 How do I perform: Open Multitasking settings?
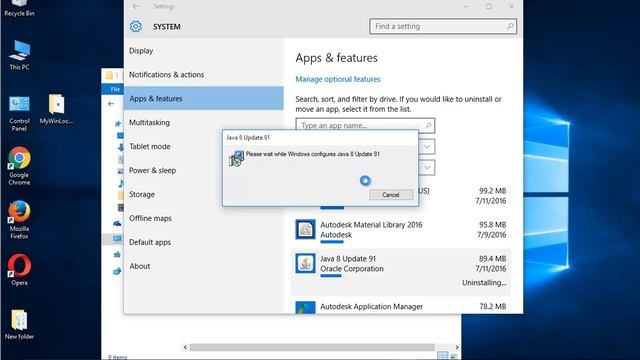point(203,122)
